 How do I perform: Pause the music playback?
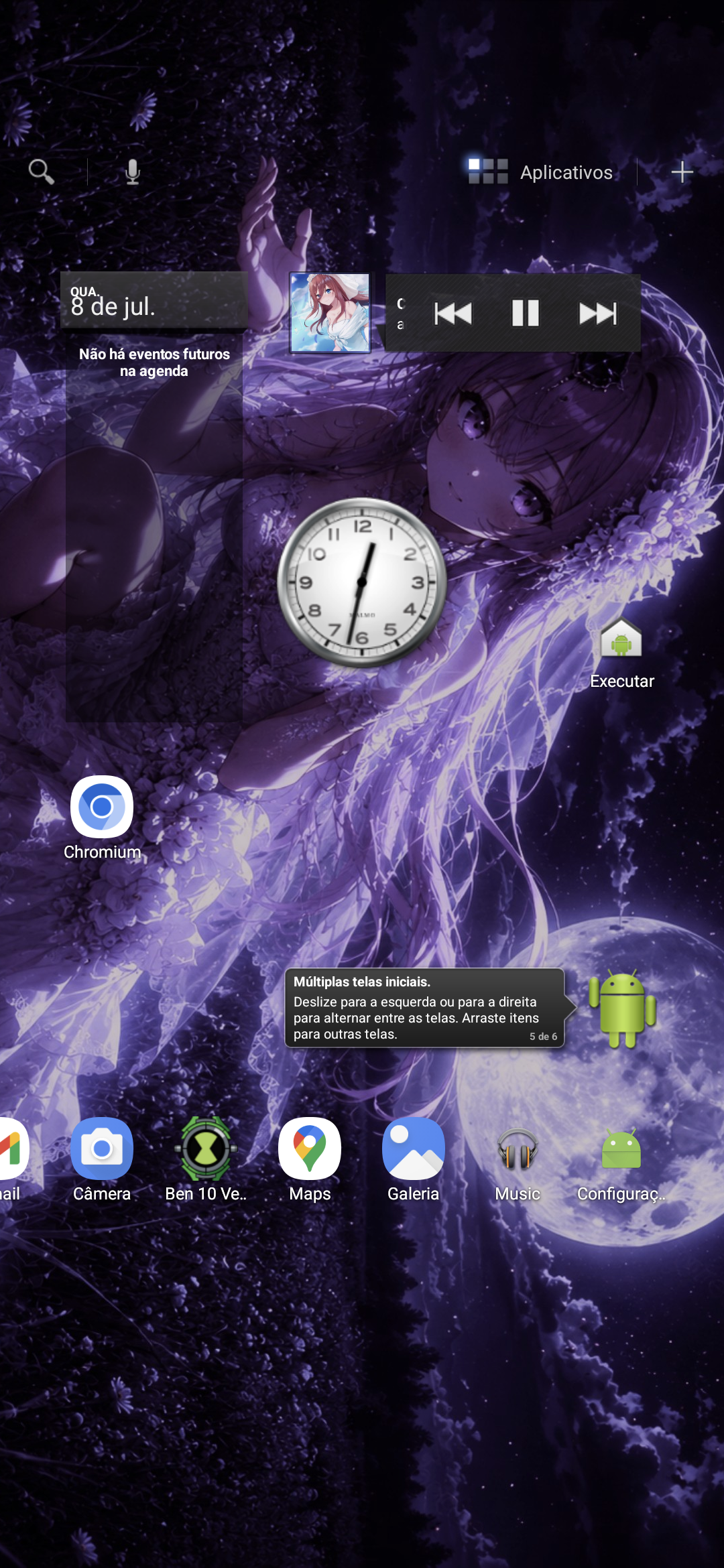526,313
